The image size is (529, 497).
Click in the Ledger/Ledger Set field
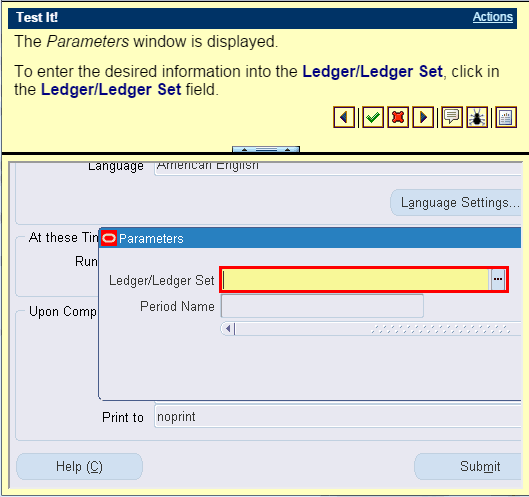[355, 280]
